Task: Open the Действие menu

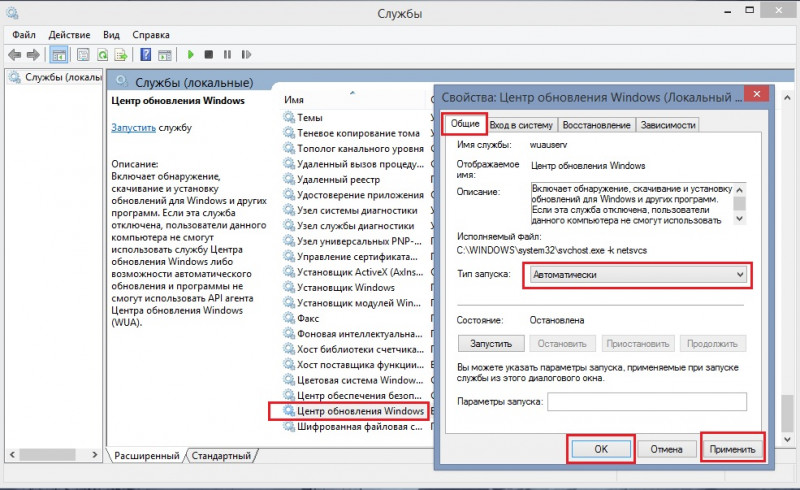Action: click(x=69, y=35)
